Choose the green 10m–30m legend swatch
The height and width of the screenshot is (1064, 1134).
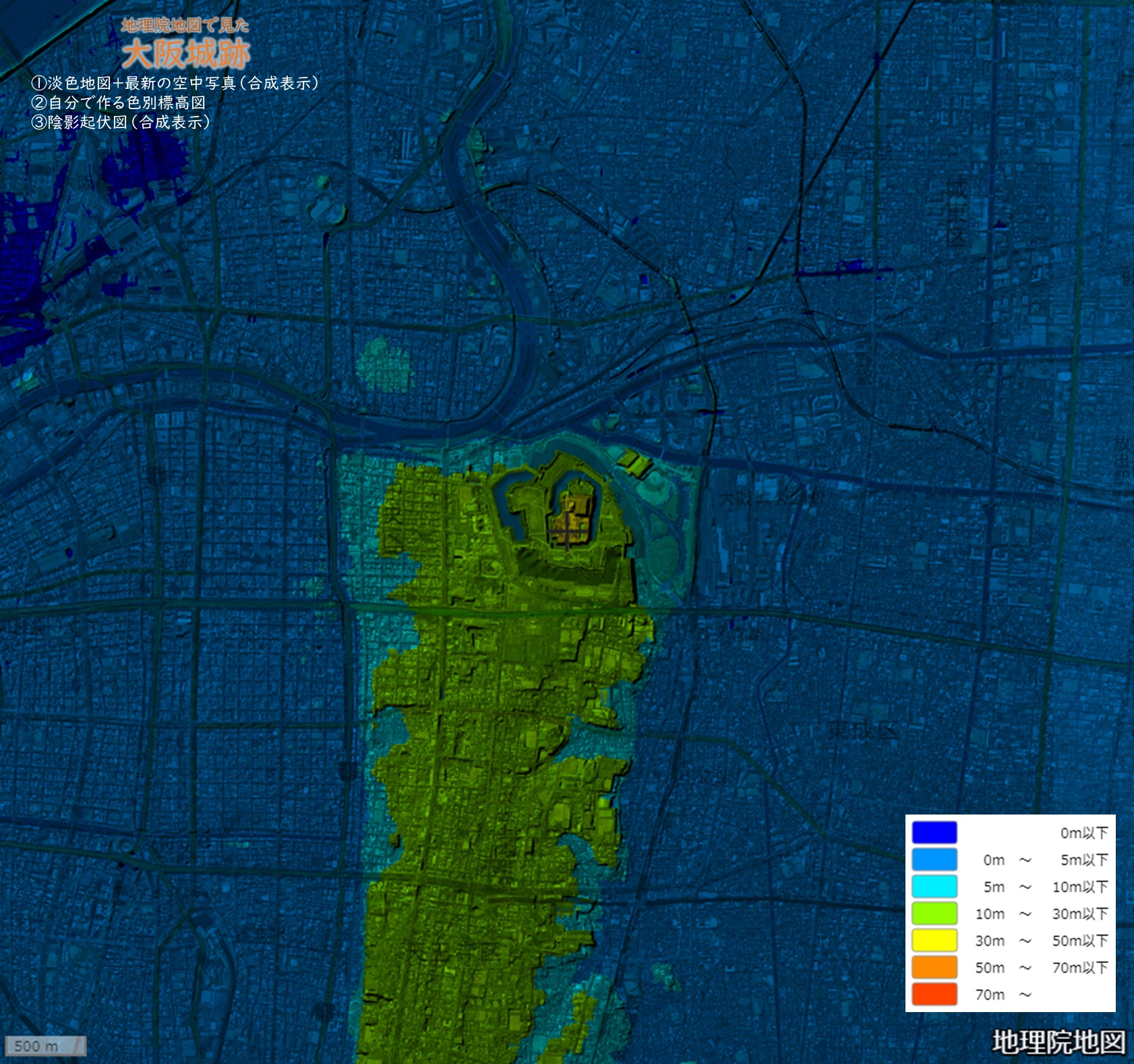[x=934, y=914]
